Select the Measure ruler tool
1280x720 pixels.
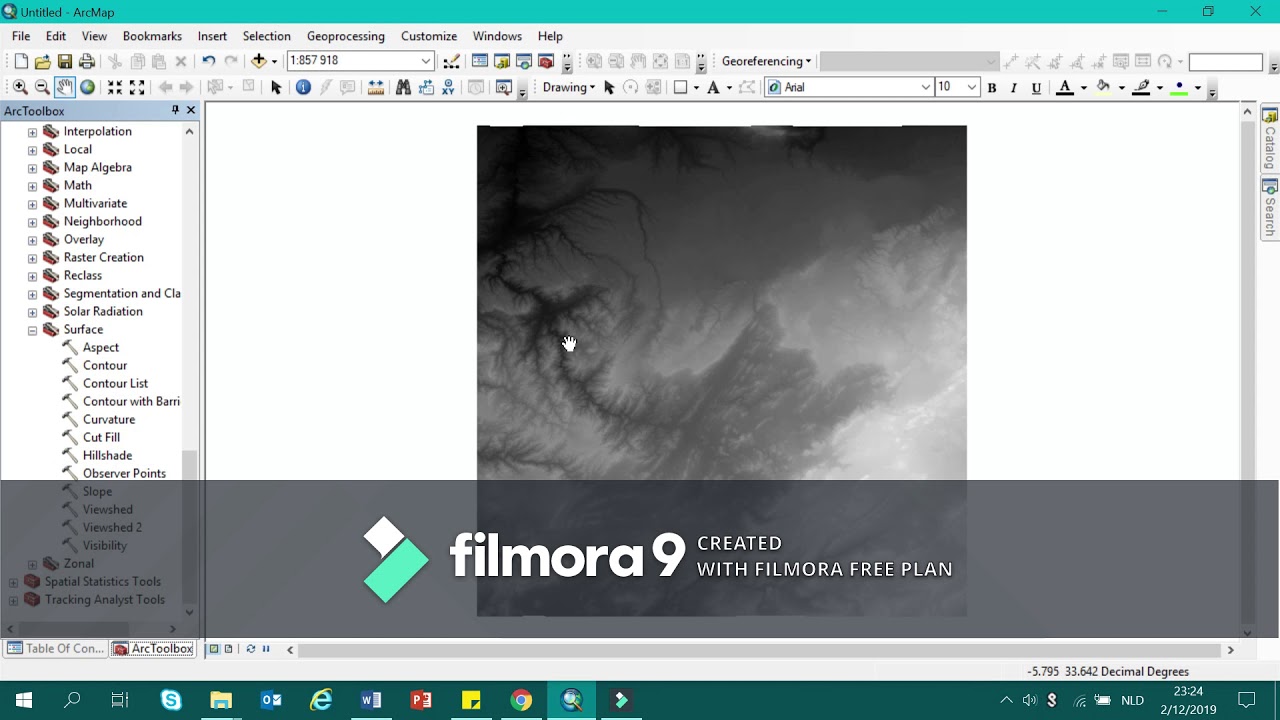coord(376,87)
